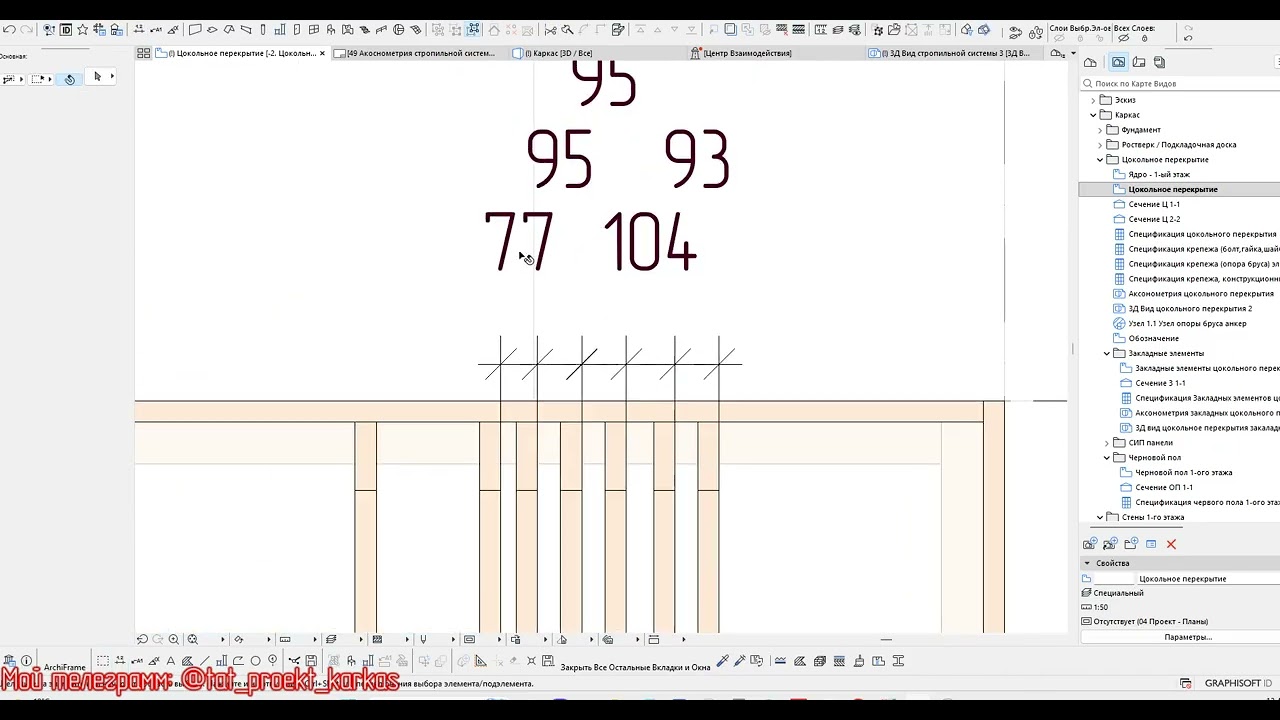Click the Undo arrow in top toolbar
Image resolution: width=1280 pixels, height=720 pixels.
[x=9, y=30]
